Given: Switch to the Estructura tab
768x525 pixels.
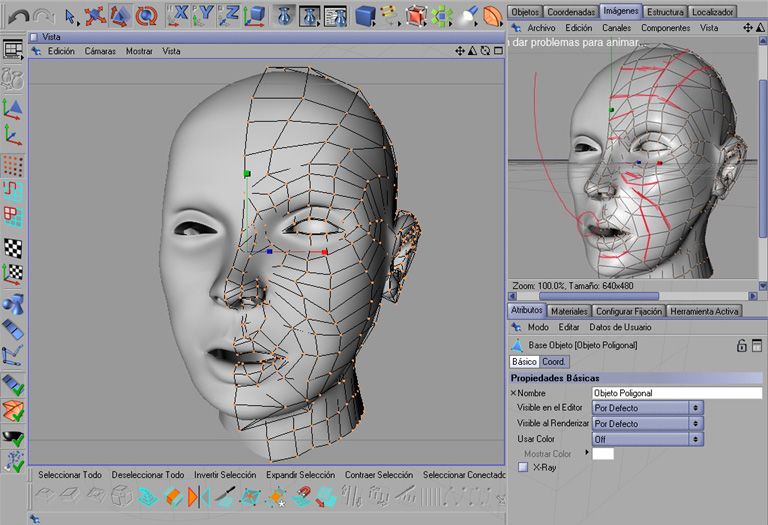Looking at the screenshot, I should pyautogui.click(x=665, y=12).
